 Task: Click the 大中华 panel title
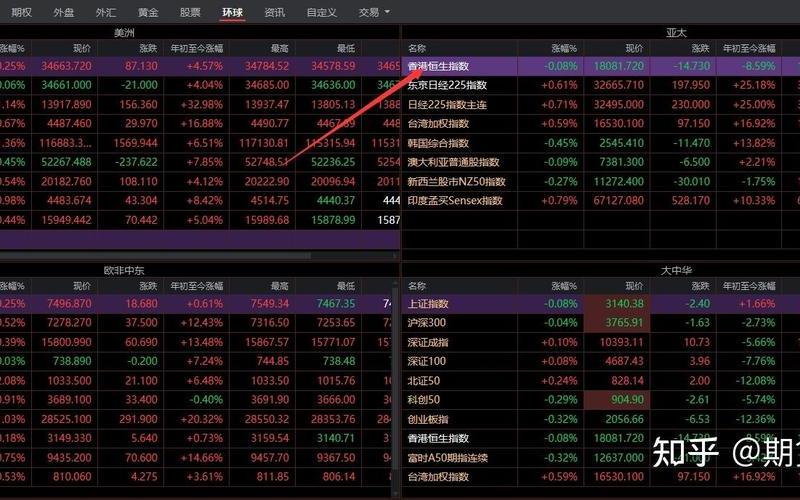point(676,270)
